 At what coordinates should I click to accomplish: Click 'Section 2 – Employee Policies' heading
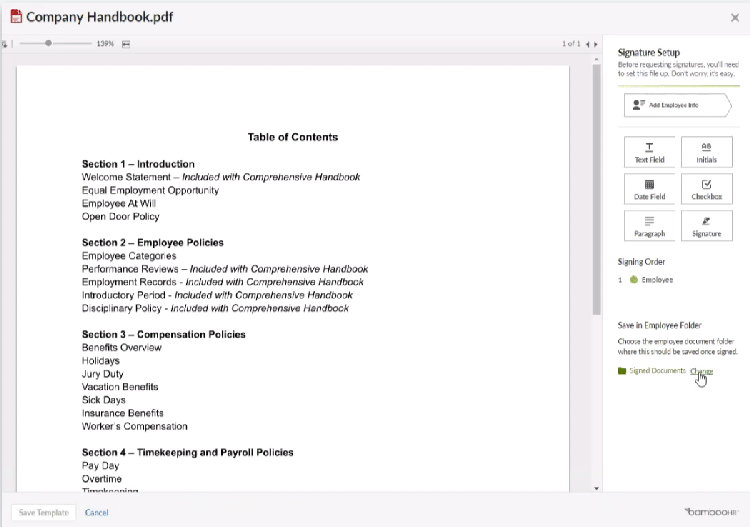[153, 242]
